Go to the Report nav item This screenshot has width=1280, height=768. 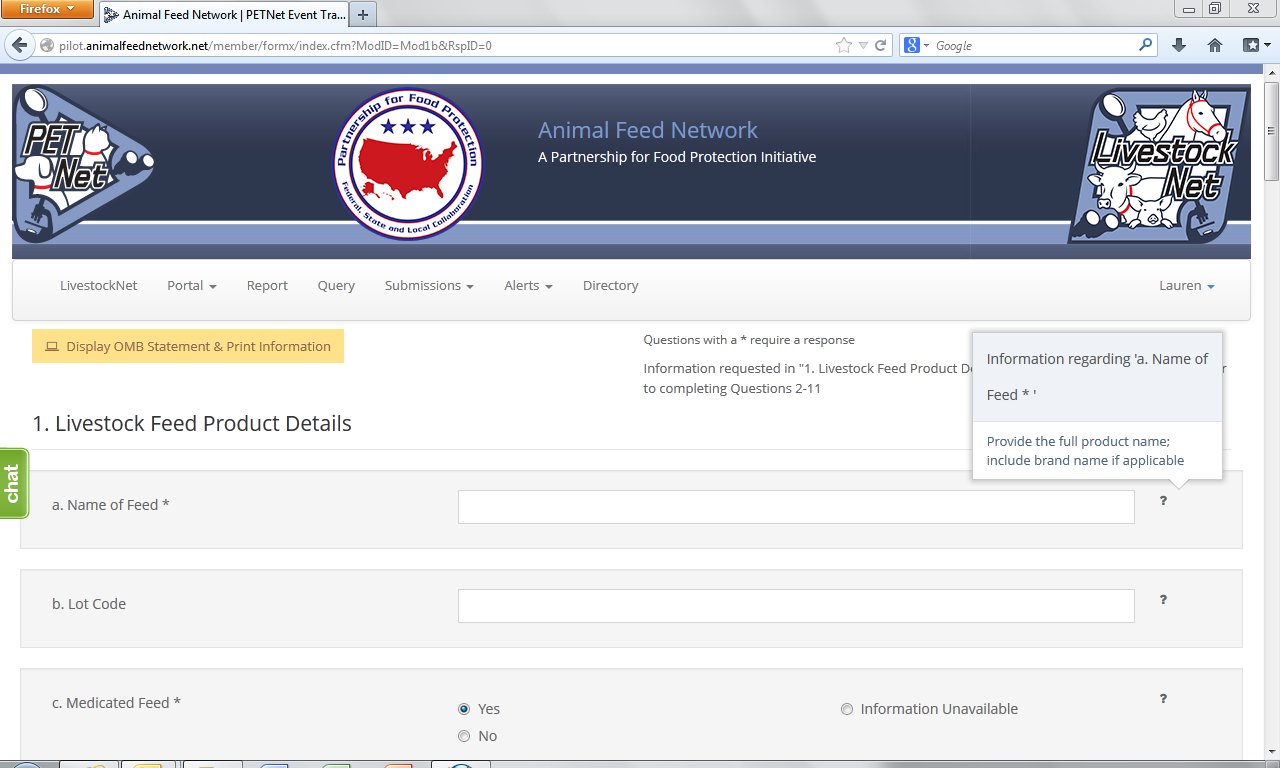tap(267, 286)
